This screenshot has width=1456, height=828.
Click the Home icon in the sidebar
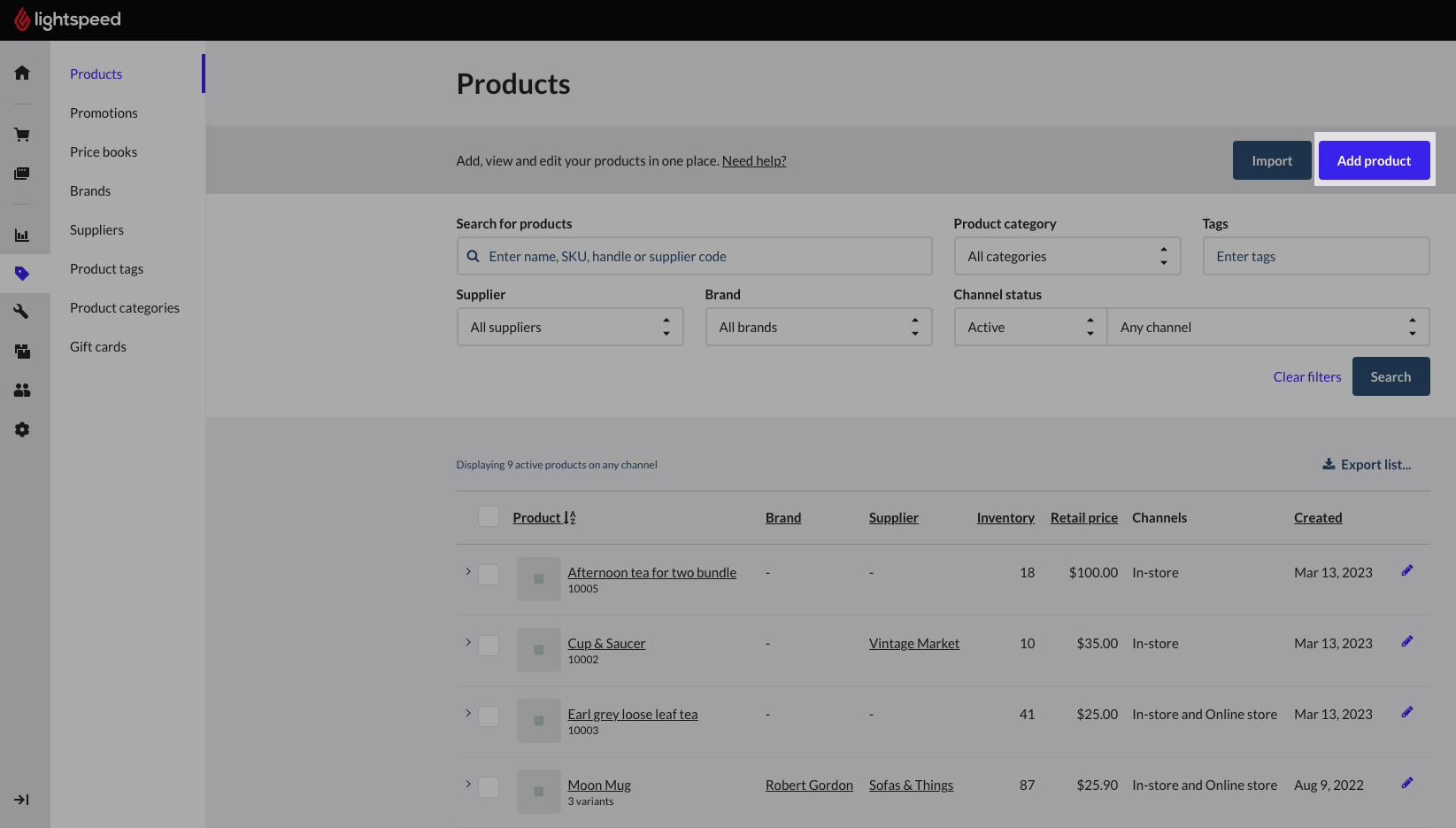point(22,73)
